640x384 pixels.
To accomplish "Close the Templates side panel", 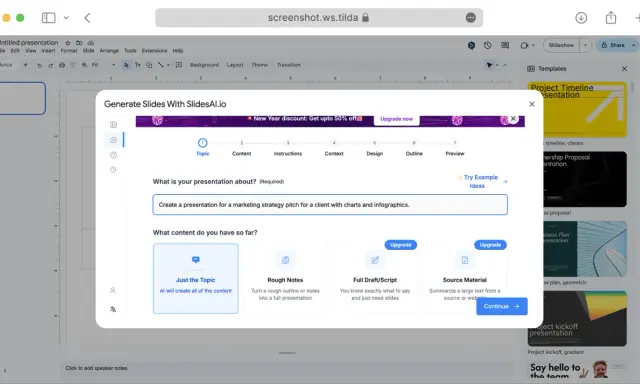I will pos(624,69).
